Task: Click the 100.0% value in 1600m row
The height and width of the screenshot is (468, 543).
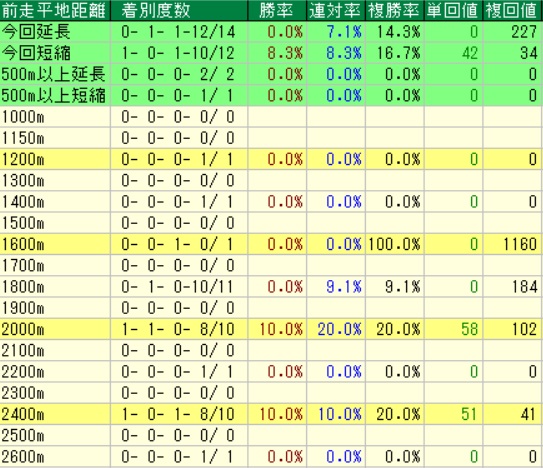Action: (x=394, y=245)
